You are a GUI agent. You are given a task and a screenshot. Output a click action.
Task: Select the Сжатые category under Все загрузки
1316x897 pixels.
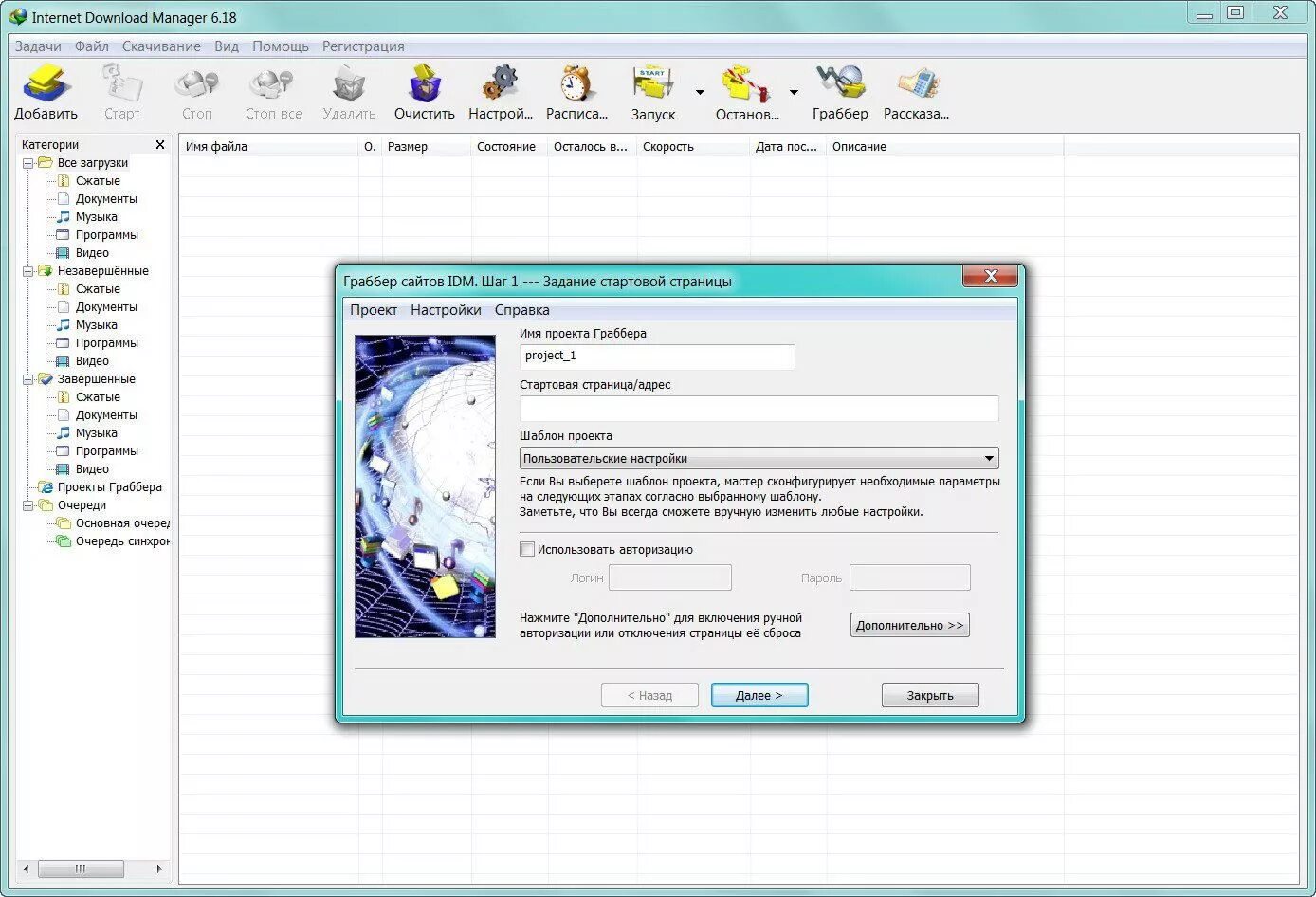pyautogui.click(x=98, y=181)
